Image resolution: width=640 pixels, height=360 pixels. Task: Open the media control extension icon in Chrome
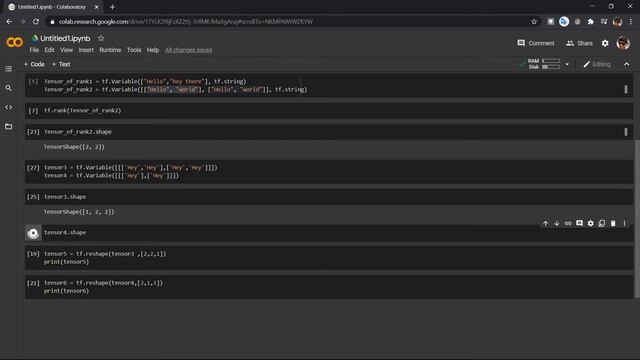click(604, 22)
